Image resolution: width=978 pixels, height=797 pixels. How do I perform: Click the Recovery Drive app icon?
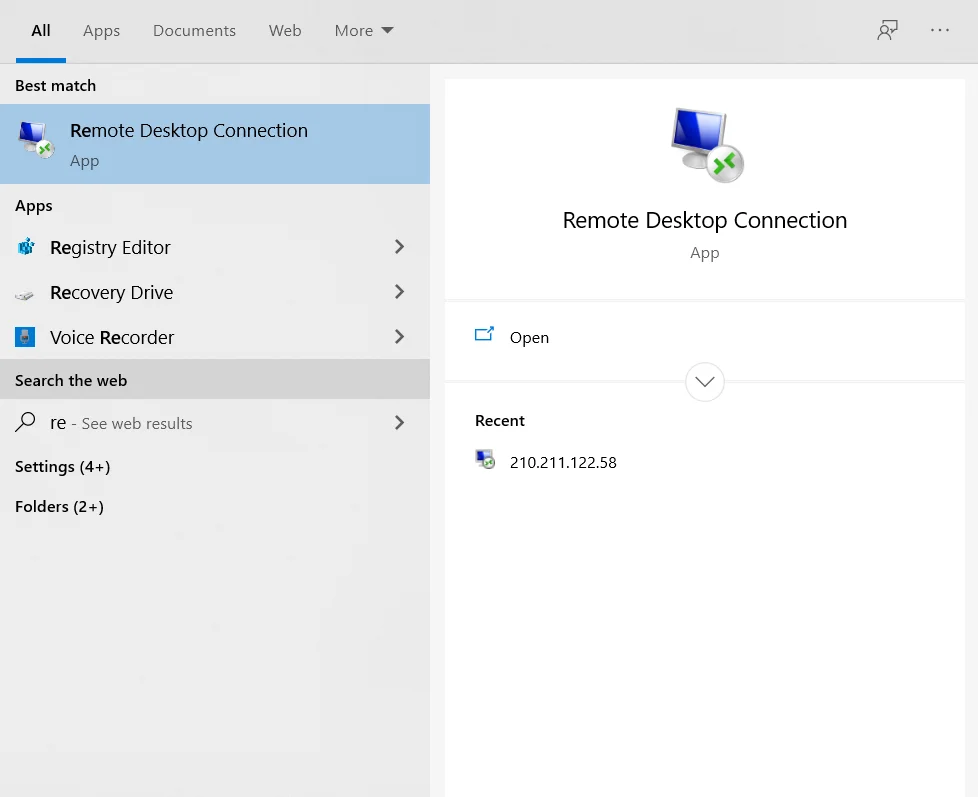click(x=24, y=294)
